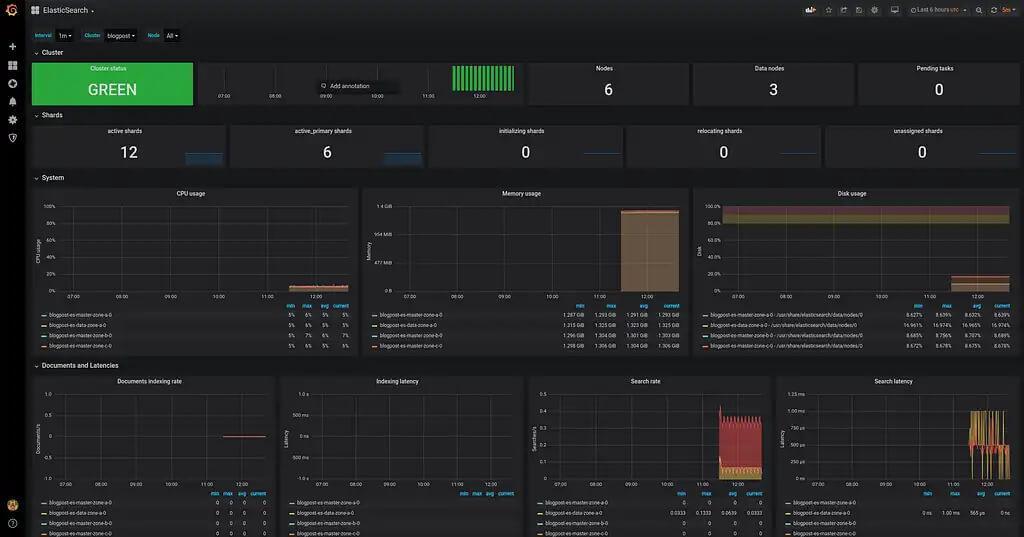Screen dimensions: 1024x537
Task: Open dashboard settings gear in top bar
Action: click(x=874, y=10)
